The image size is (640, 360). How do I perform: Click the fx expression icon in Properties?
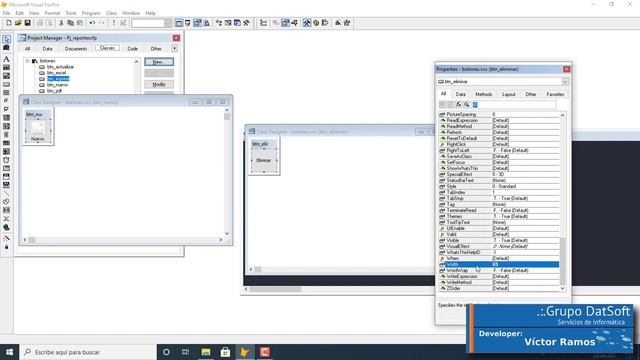(458, 105)
